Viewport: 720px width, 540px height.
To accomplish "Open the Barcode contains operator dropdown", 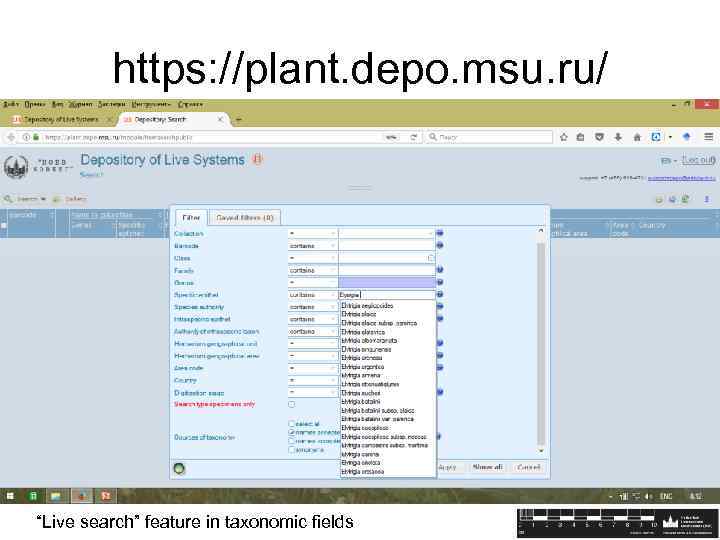I will tap(313, 246).
